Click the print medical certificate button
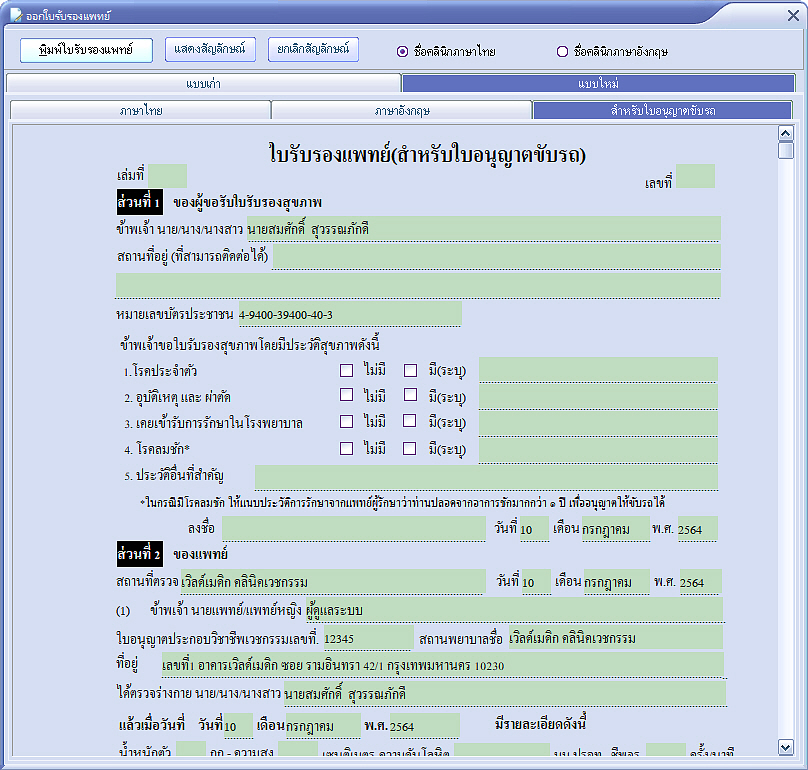808x770 pixels. pyautogui.click(x=86, y=51)
